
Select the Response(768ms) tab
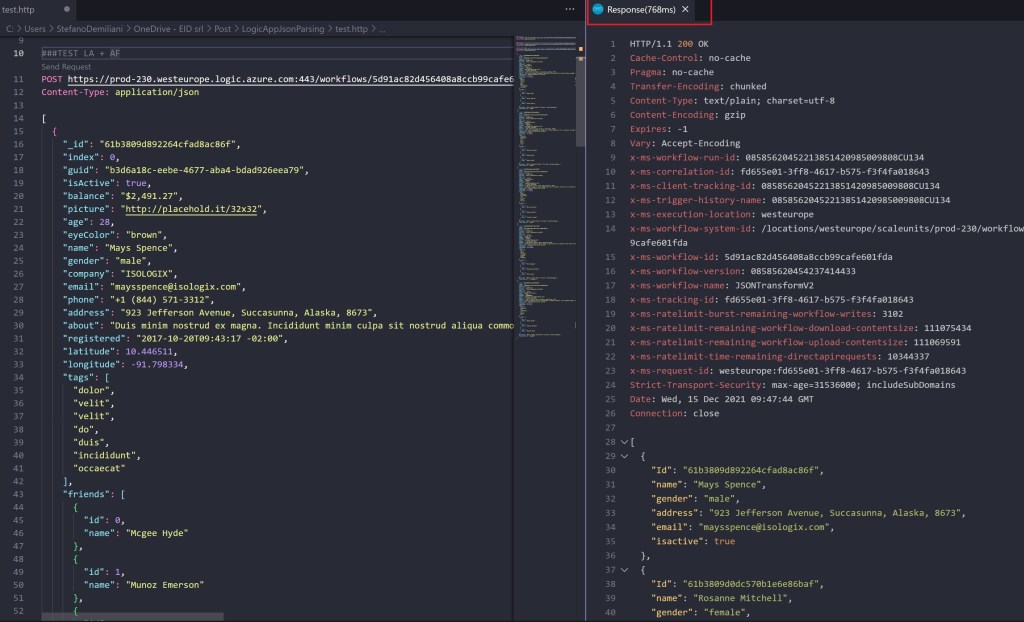(x=640, y=10)
